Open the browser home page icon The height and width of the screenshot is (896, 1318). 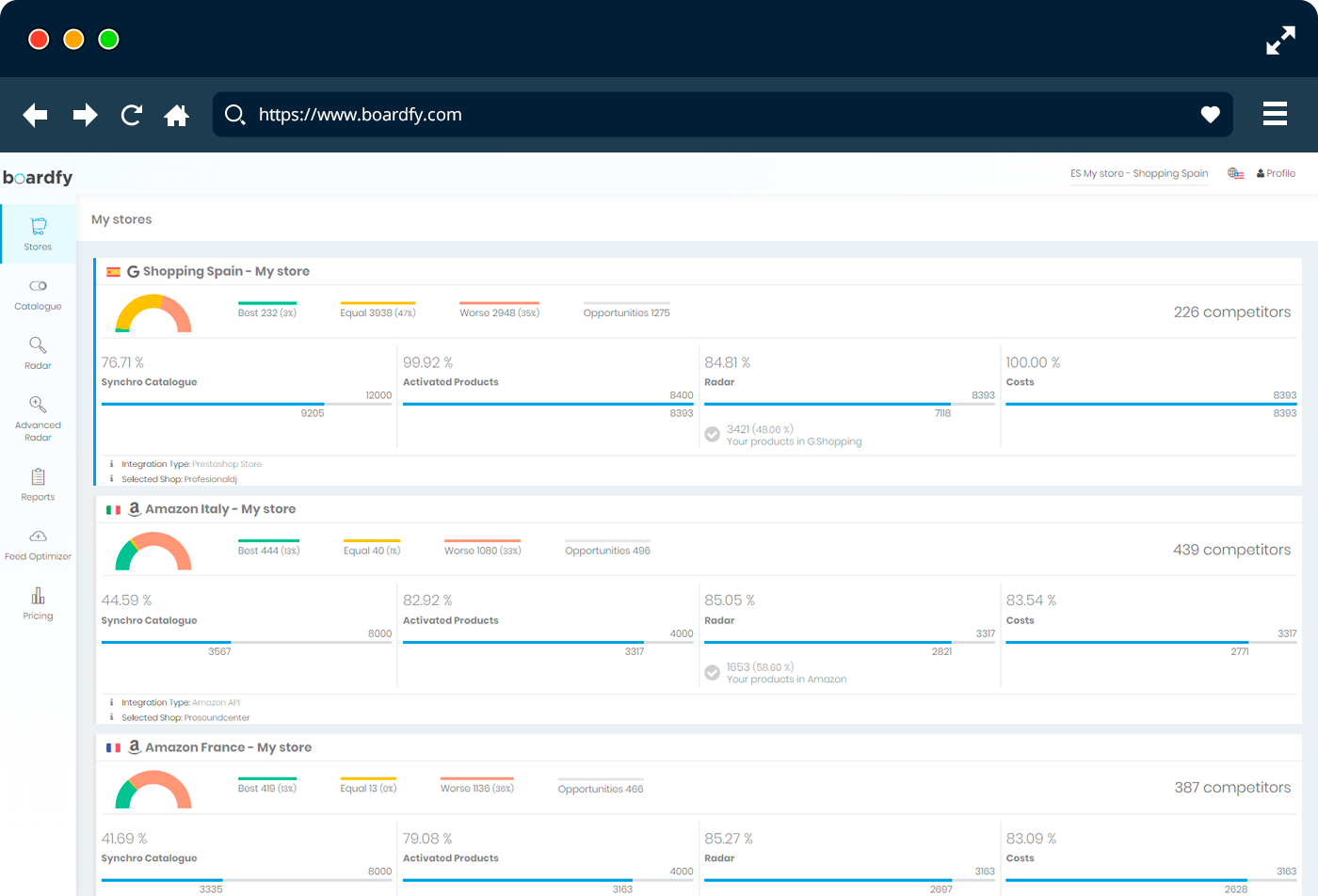[x=176, y=115]
